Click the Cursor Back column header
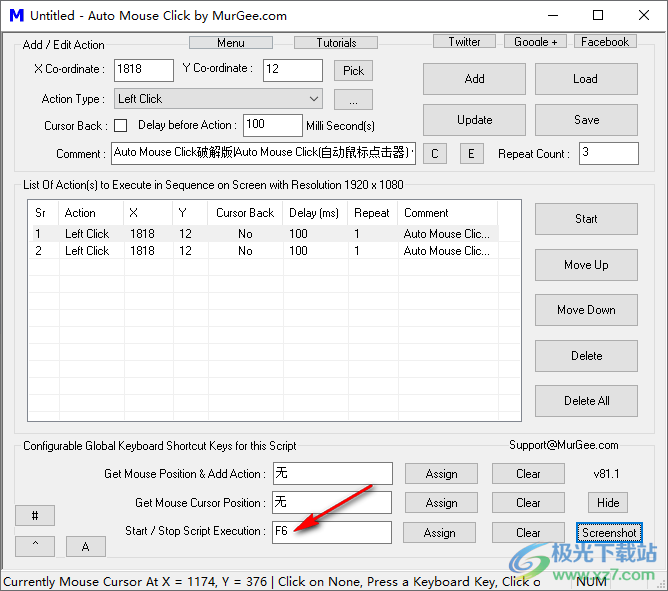The width and height of the screenshot is (668, 591). tap(245, 213)
